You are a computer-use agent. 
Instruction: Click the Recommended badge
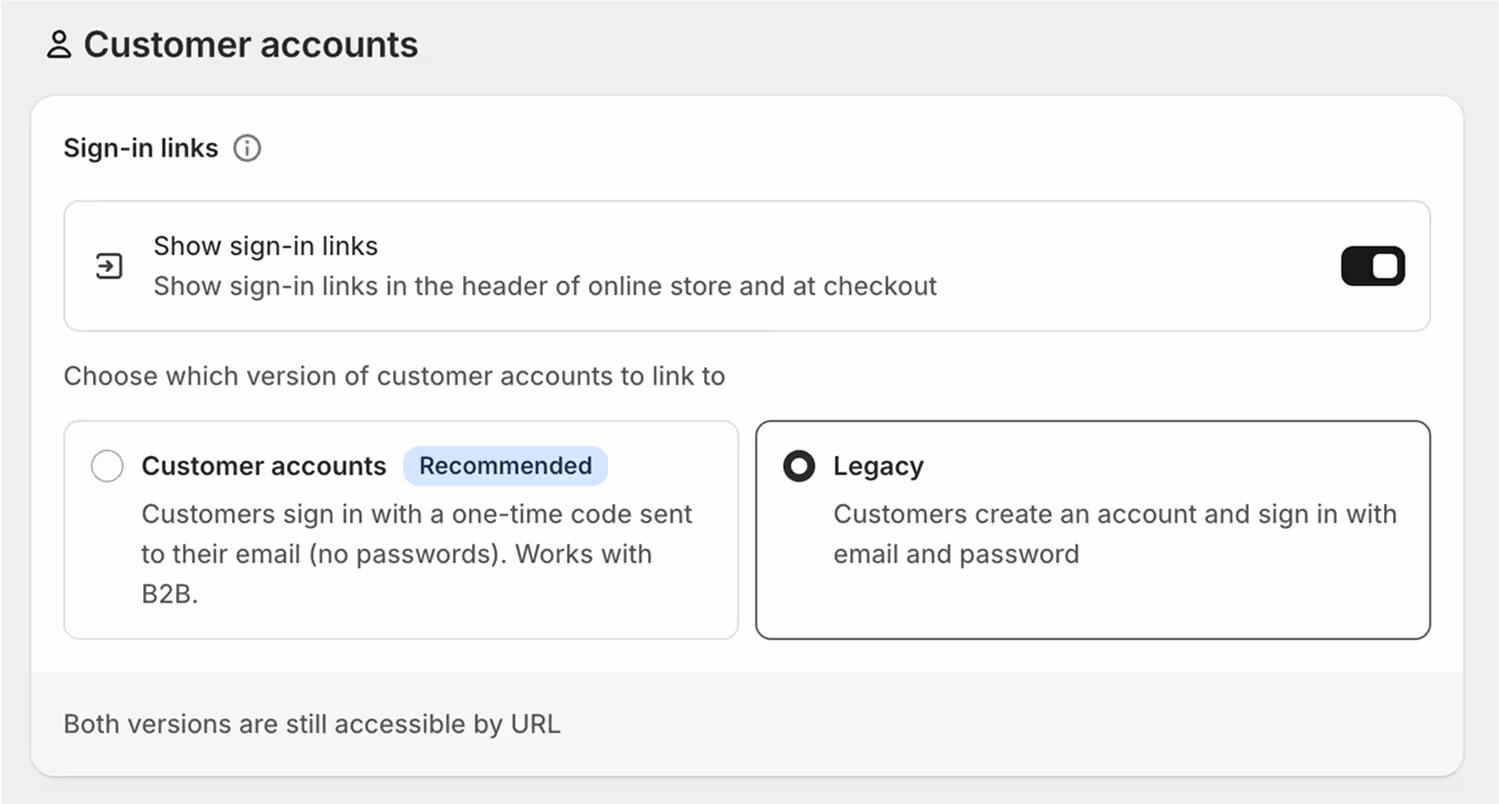click(x=505, y=466)
